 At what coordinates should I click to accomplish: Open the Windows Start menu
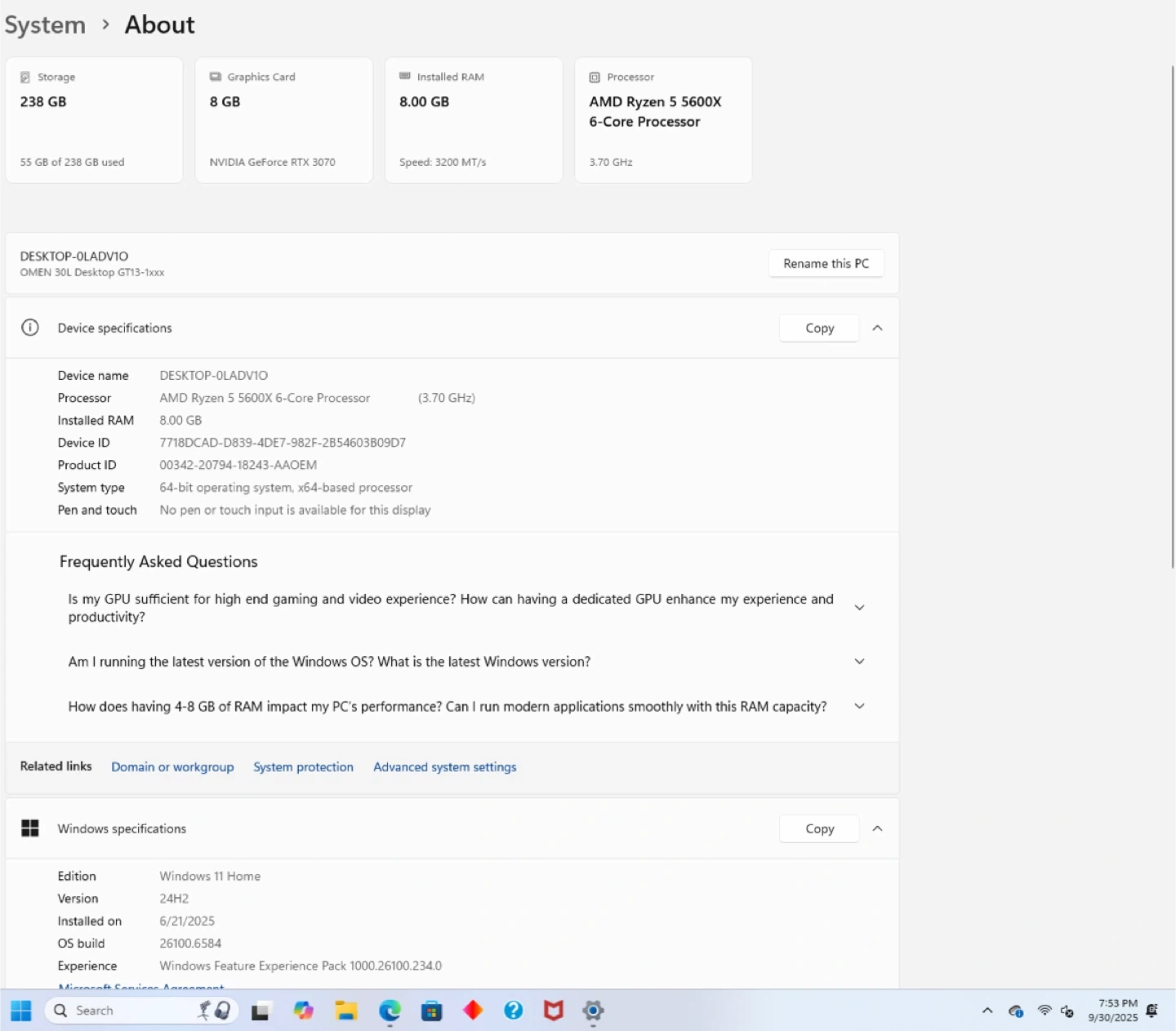pos(21,1011)
